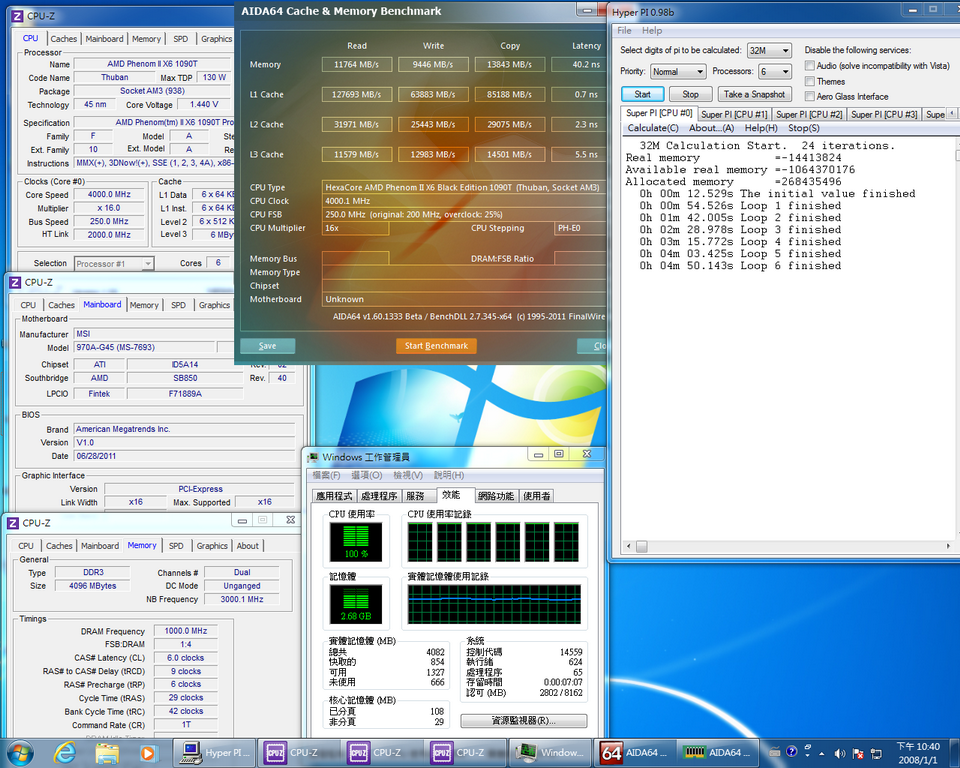
Task: Switch to second CPU-Z taskbar button
Action: tap(381, 753)
